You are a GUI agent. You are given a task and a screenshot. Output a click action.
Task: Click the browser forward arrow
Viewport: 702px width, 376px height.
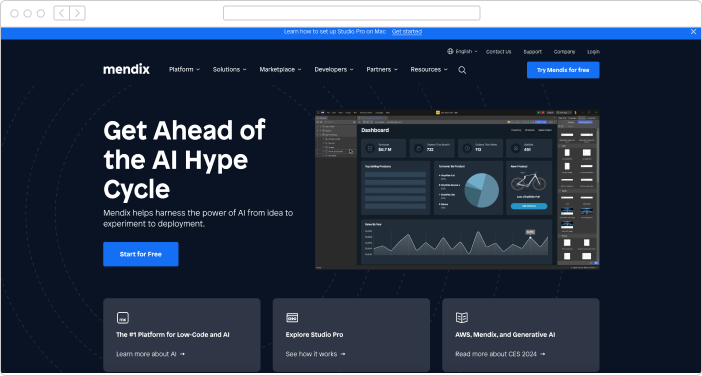(x=77, y=13)
